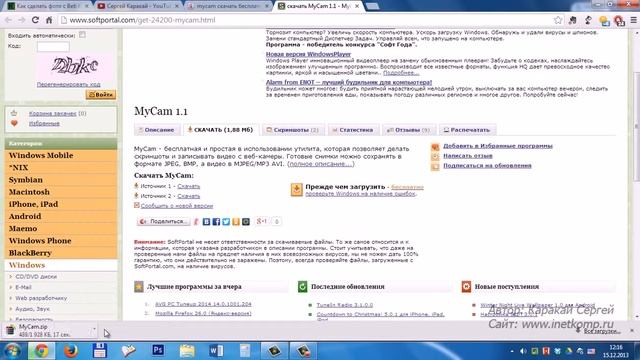Click the softportal.com address bar
The width and height of the screenshot is (640, 360).
coord(306,20)
